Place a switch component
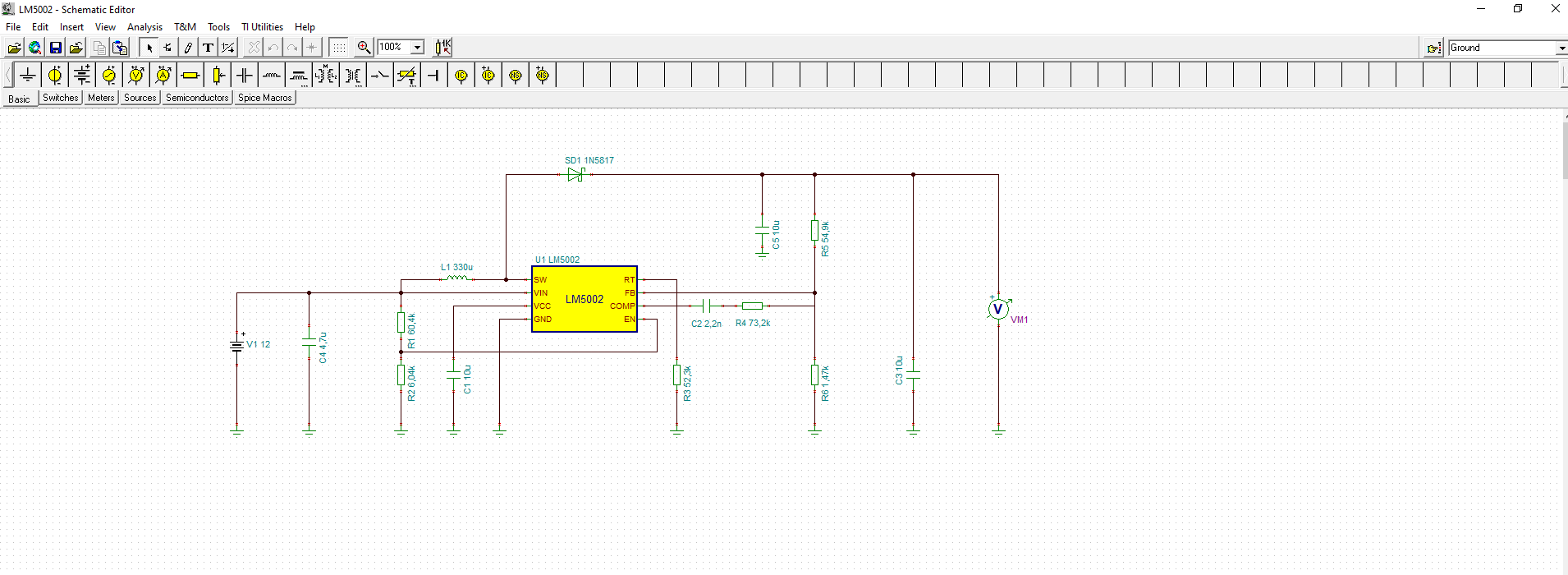The image size is (1568, 575). [380, 76]
